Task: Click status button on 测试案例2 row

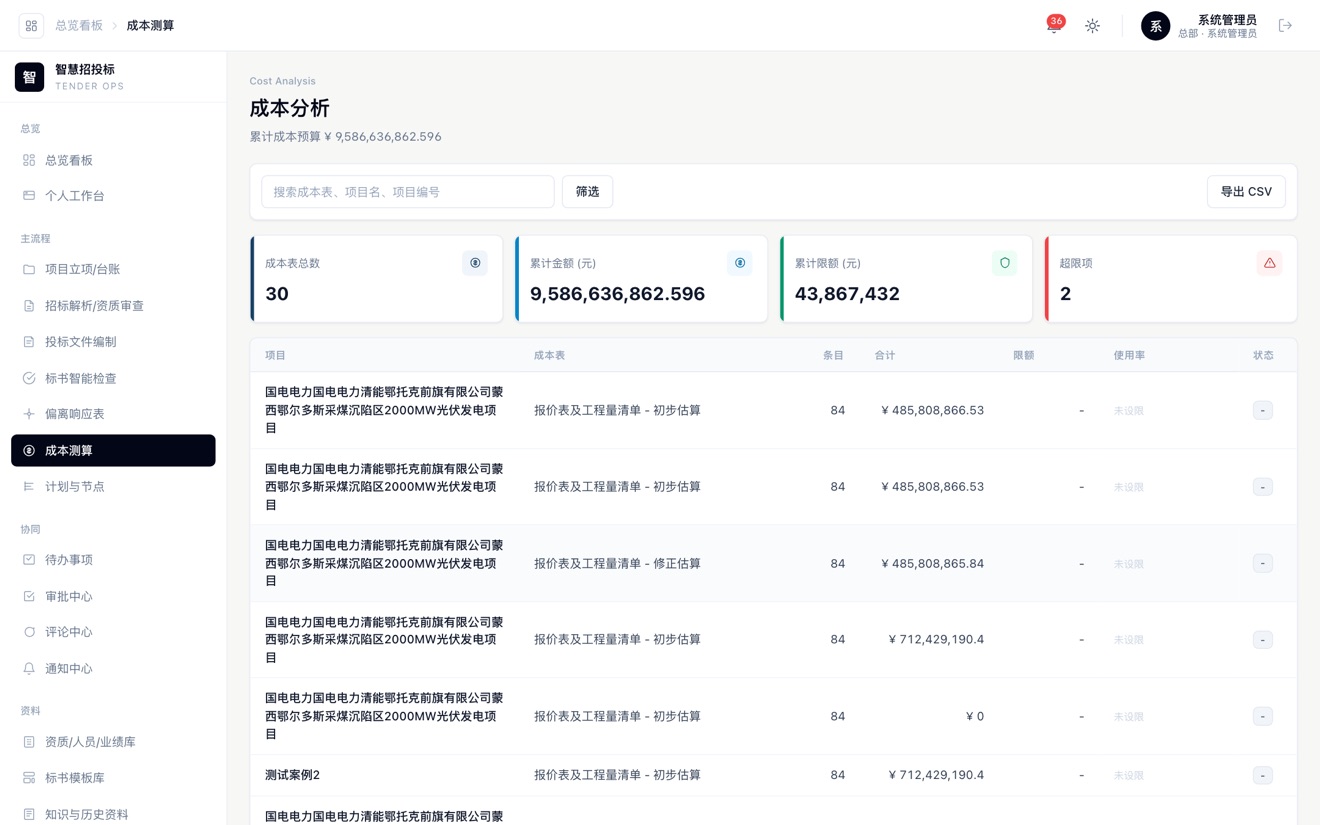Action: pyautogui.click(x=1263, y=775)
